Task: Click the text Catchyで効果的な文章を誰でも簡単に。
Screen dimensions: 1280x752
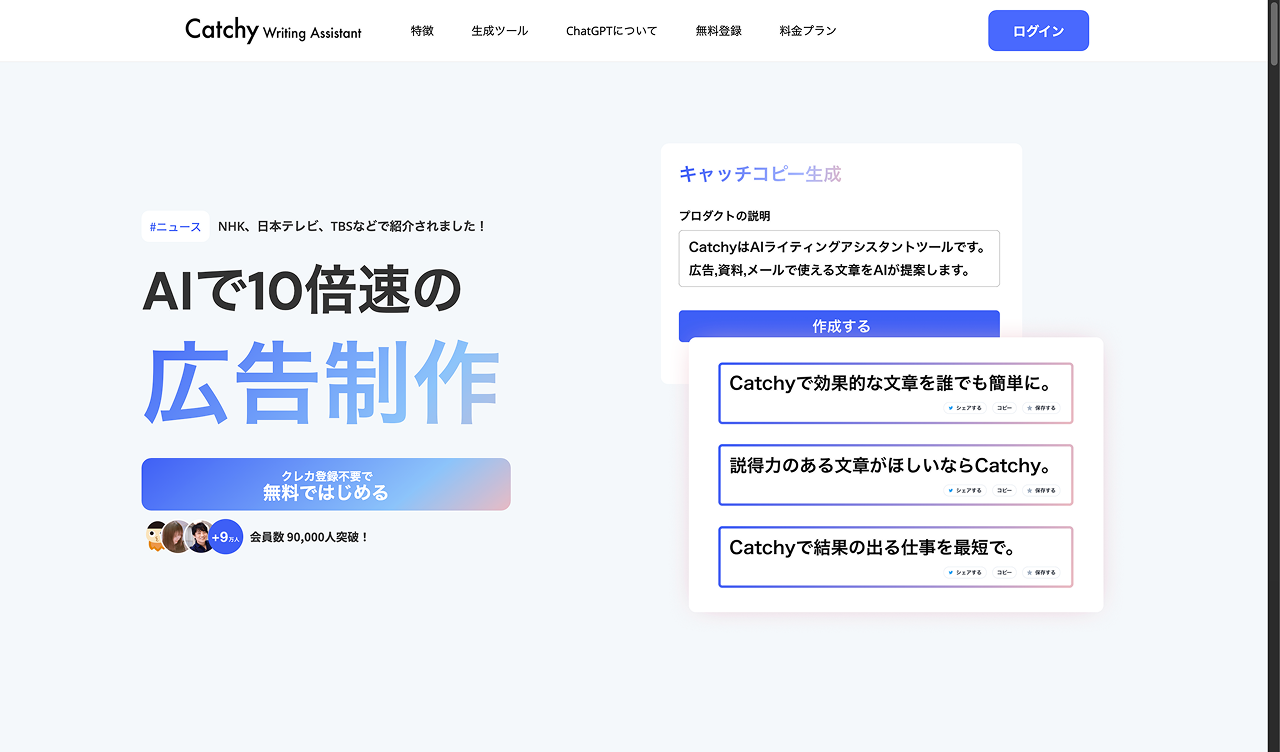Action: (x=890, y=383)
